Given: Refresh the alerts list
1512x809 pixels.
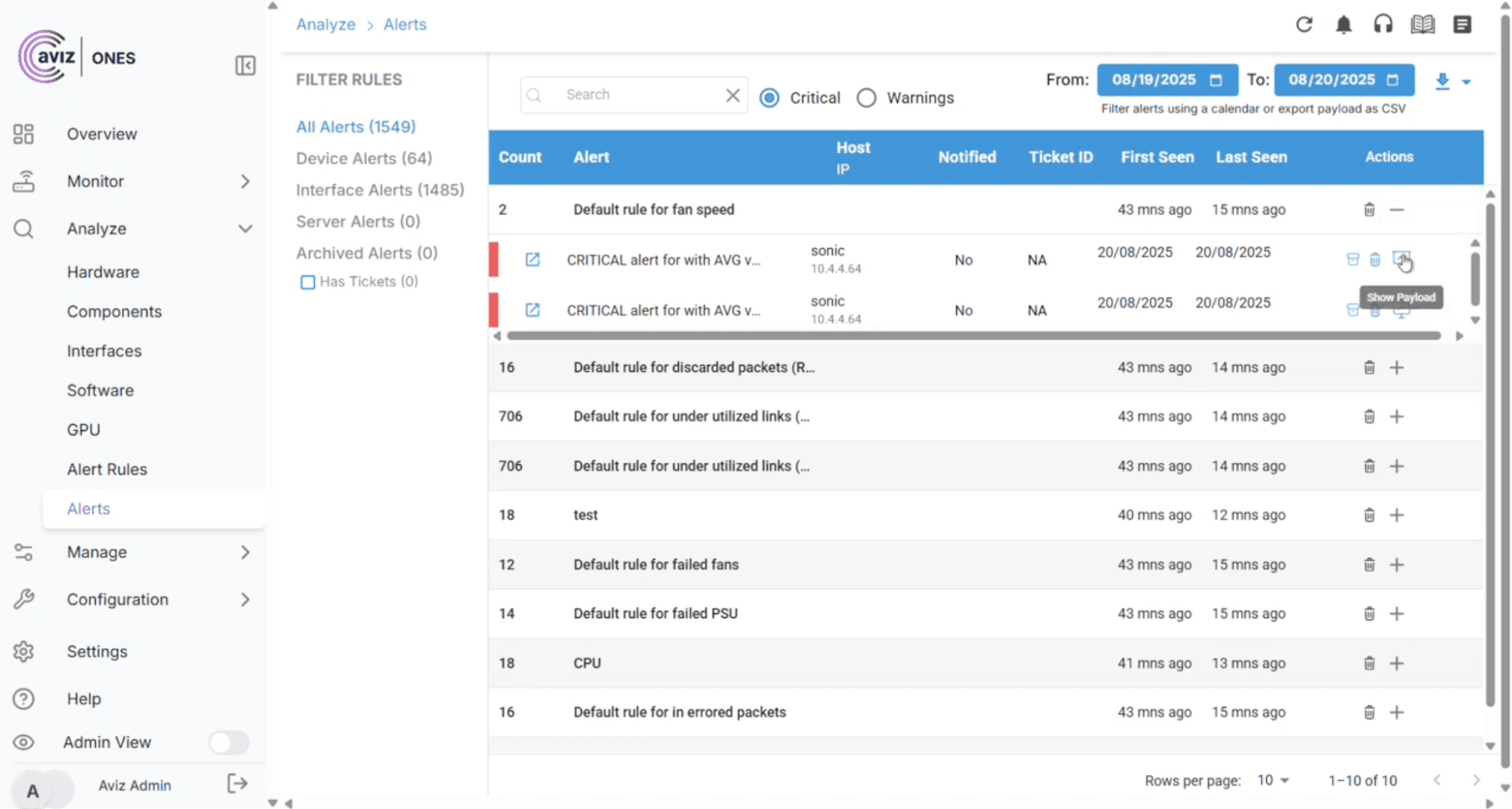Looking at the screenshot, I should [x=1304, y=24].
